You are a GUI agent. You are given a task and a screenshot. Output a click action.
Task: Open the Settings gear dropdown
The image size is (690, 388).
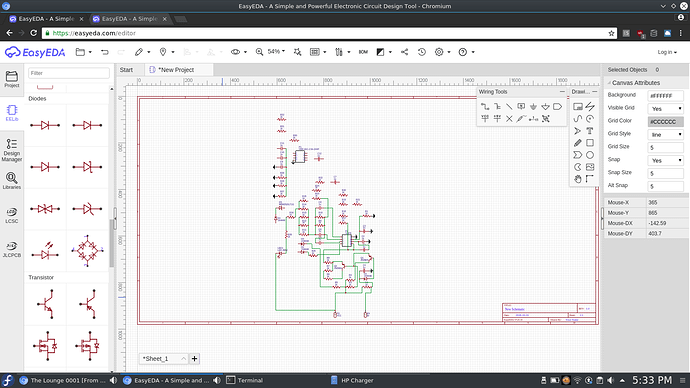click(443, 52)
